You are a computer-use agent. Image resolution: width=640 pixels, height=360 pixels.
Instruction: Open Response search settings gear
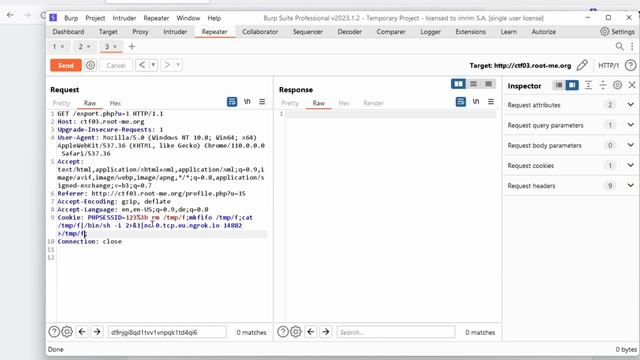tap(296, 332)
